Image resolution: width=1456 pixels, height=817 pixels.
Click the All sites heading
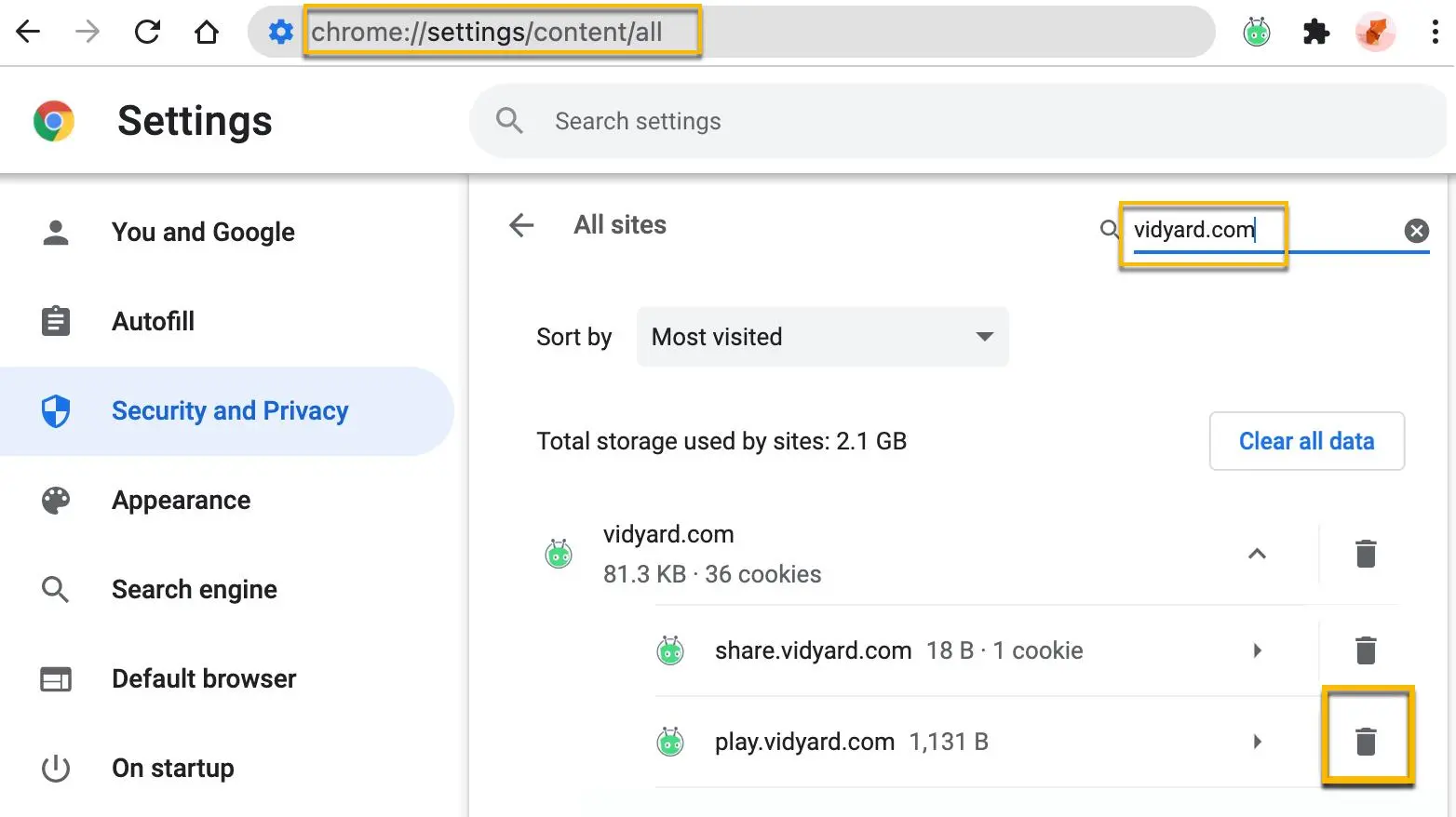point(620,225)
